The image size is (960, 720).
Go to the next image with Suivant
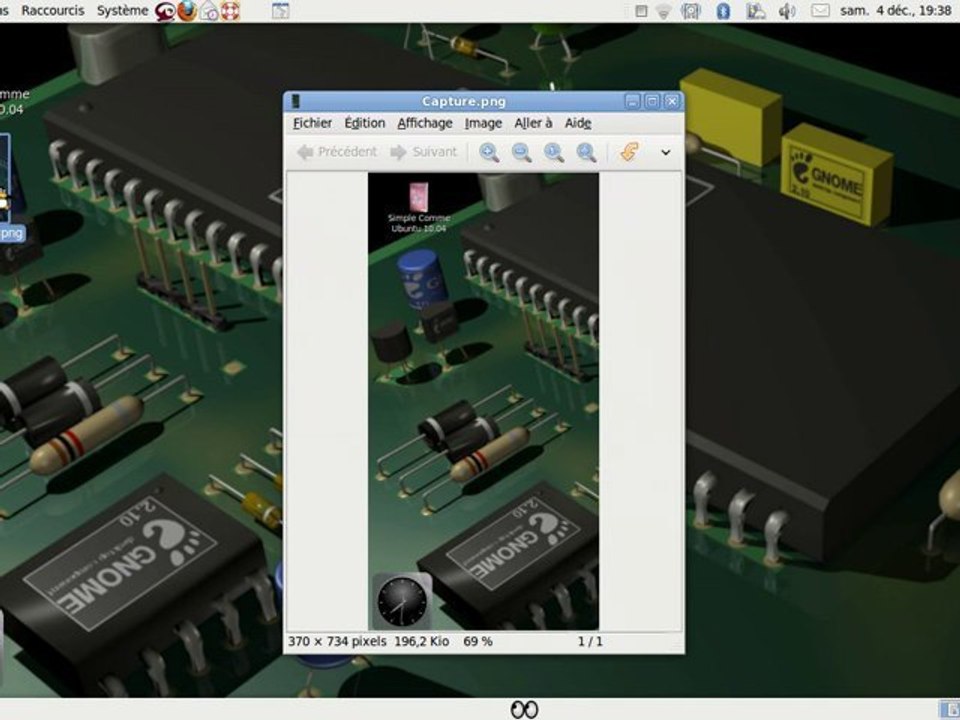pyautogui.click(x=424, y=152)
